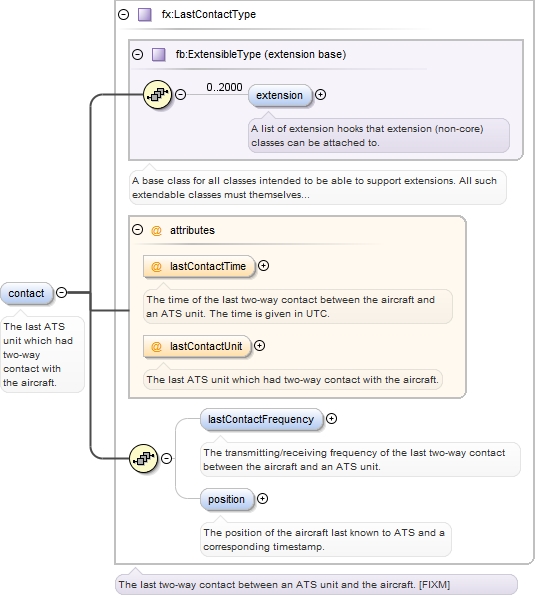Click the sequence compositor icon near lastContactFrequency
Screen dimensions: 536x598
click(x=143, y=458)
